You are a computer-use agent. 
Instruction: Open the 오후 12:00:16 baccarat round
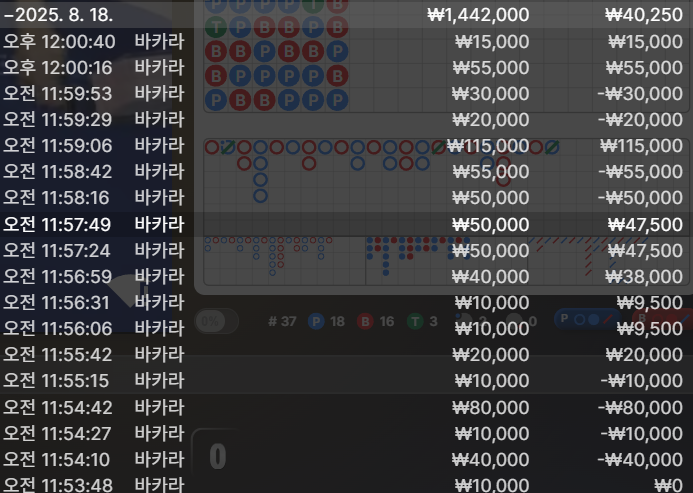coord(346,68)
